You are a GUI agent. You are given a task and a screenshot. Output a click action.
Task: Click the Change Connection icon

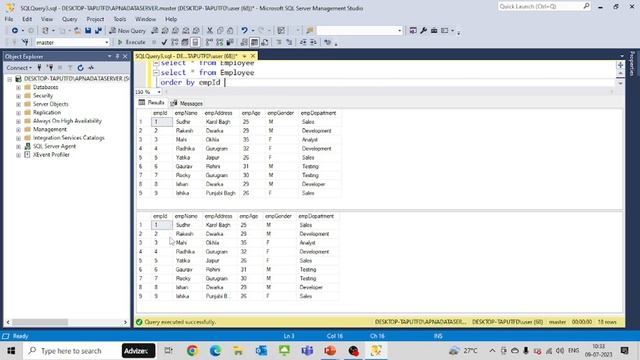tap(25, 42)
